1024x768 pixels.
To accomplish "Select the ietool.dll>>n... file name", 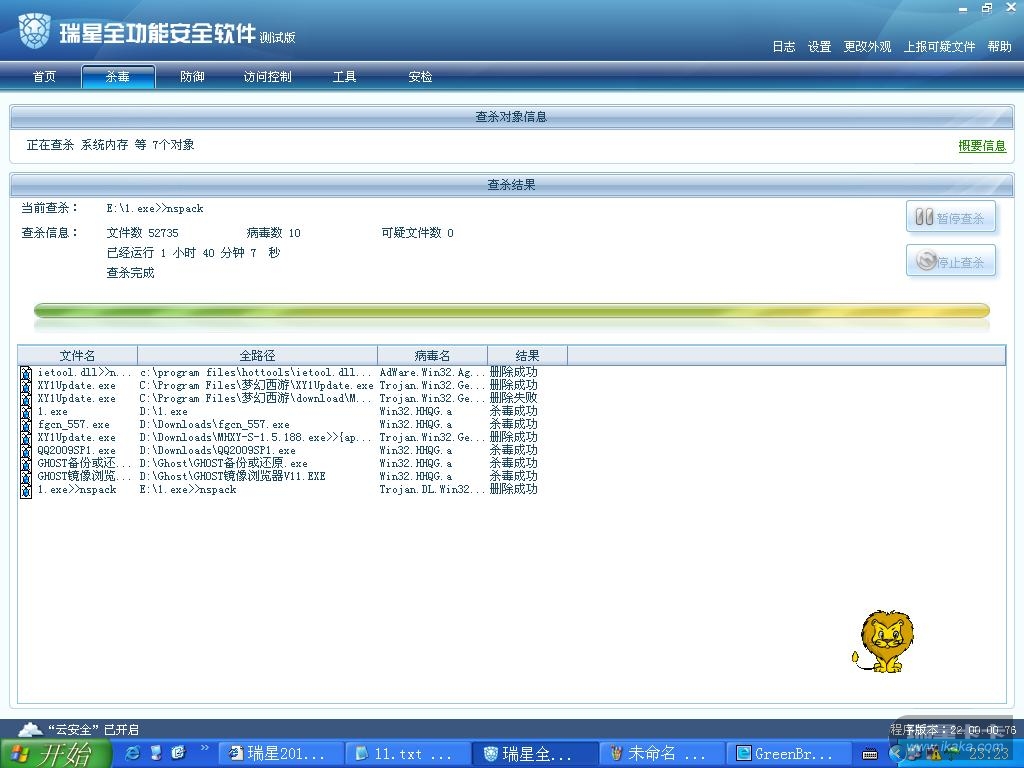I will pyautogui.click(x=85, y=373).
